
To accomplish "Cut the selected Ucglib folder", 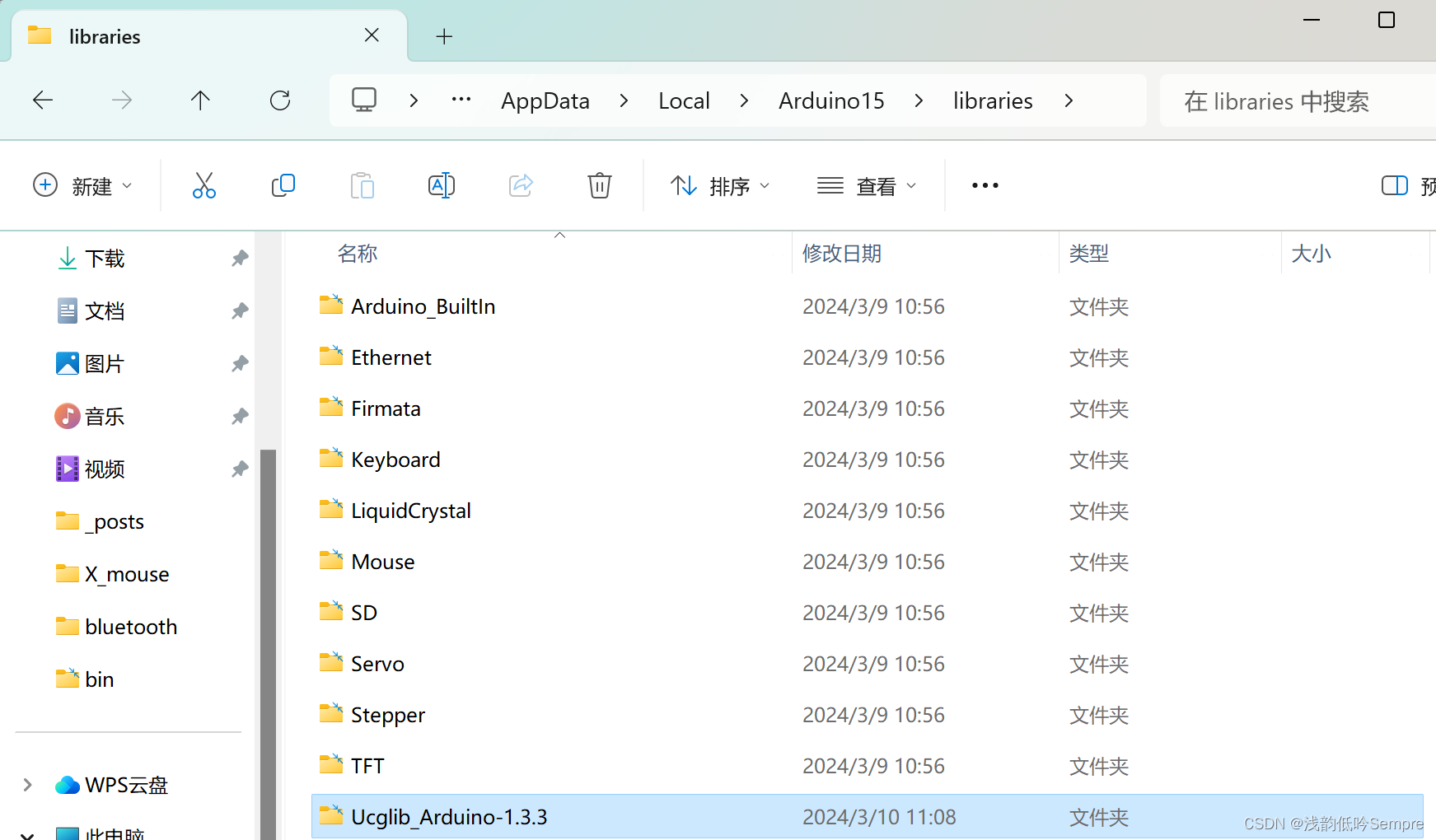I will pyautogui.click(x=203, y=185).
